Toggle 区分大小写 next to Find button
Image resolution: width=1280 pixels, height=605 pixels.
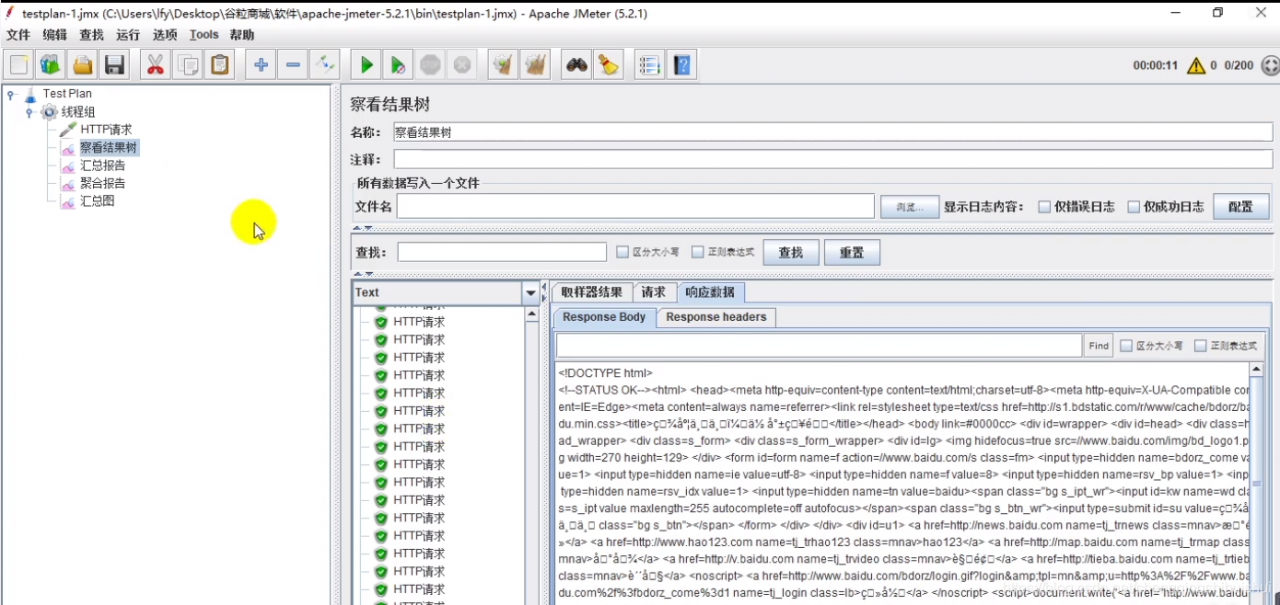pyautogui.click(x=1126, y=346)
